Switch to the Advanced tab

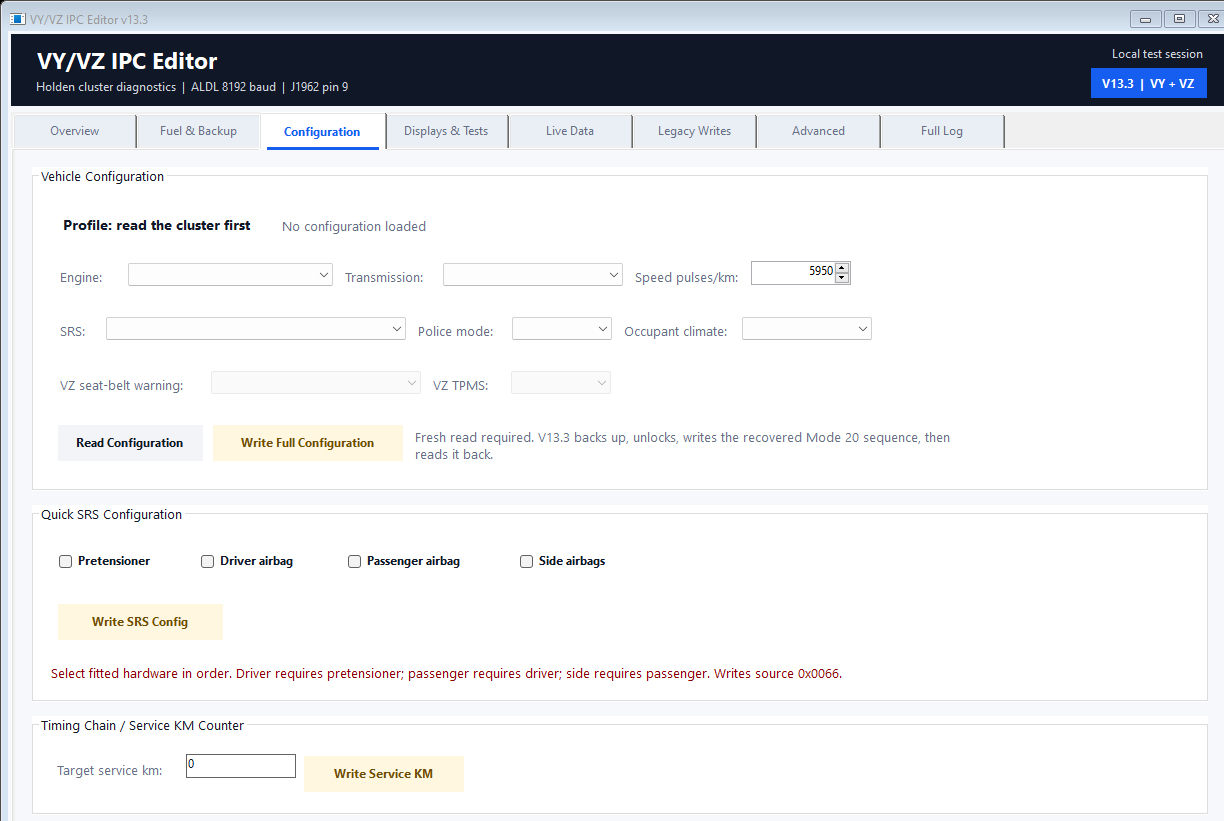pos(818,131)
